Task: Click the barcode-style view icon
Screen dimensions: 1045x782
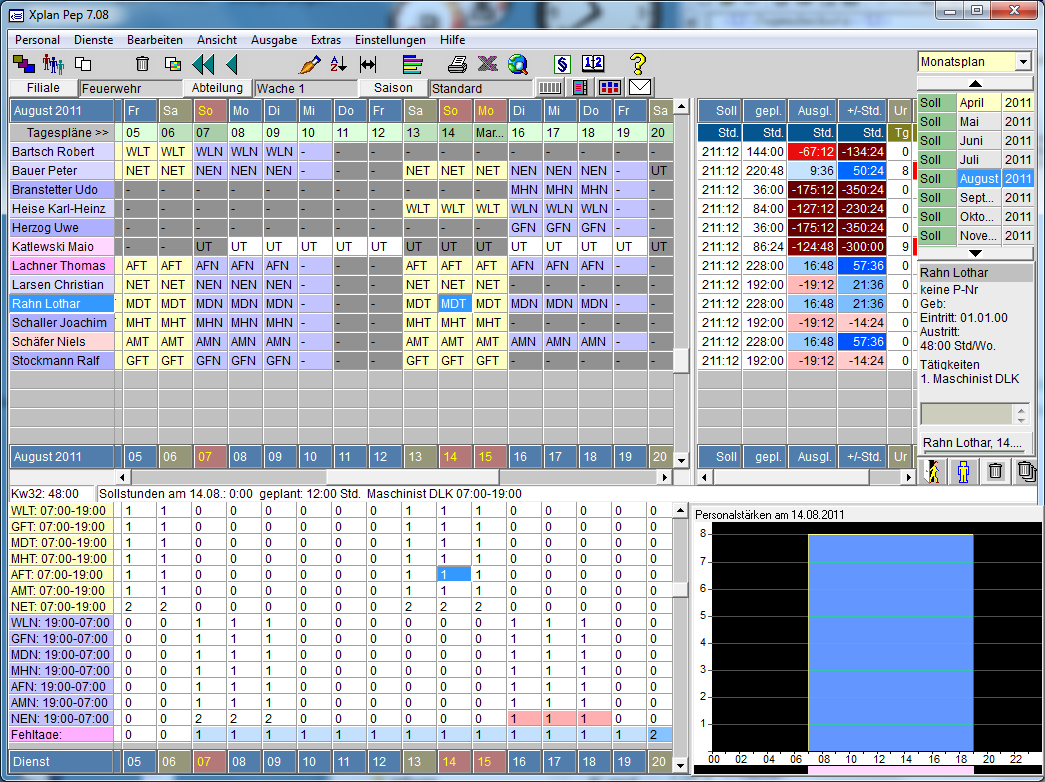Action: [550, 87]
